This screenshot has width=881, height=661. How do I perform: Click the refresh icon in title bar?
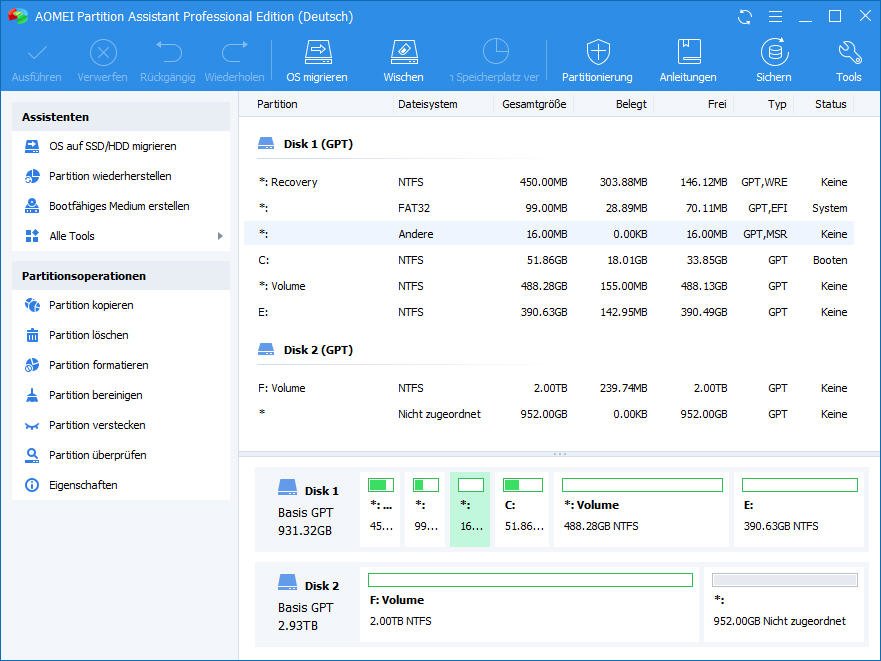click(x=744, y=17)
